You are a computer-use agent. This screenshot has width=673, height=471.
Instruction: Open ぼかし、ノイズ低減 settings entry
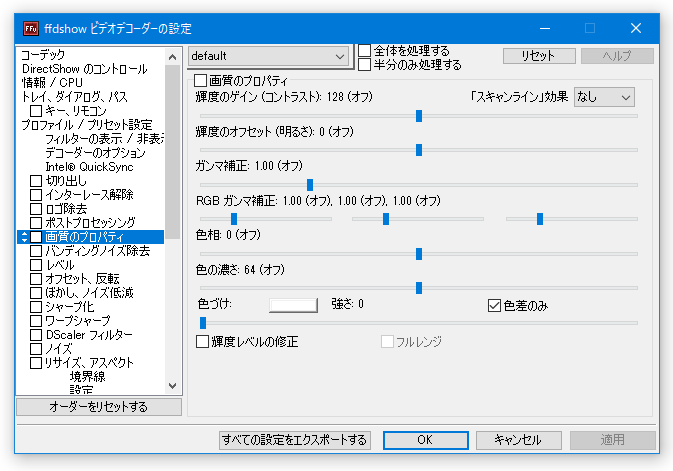[89, 293]
